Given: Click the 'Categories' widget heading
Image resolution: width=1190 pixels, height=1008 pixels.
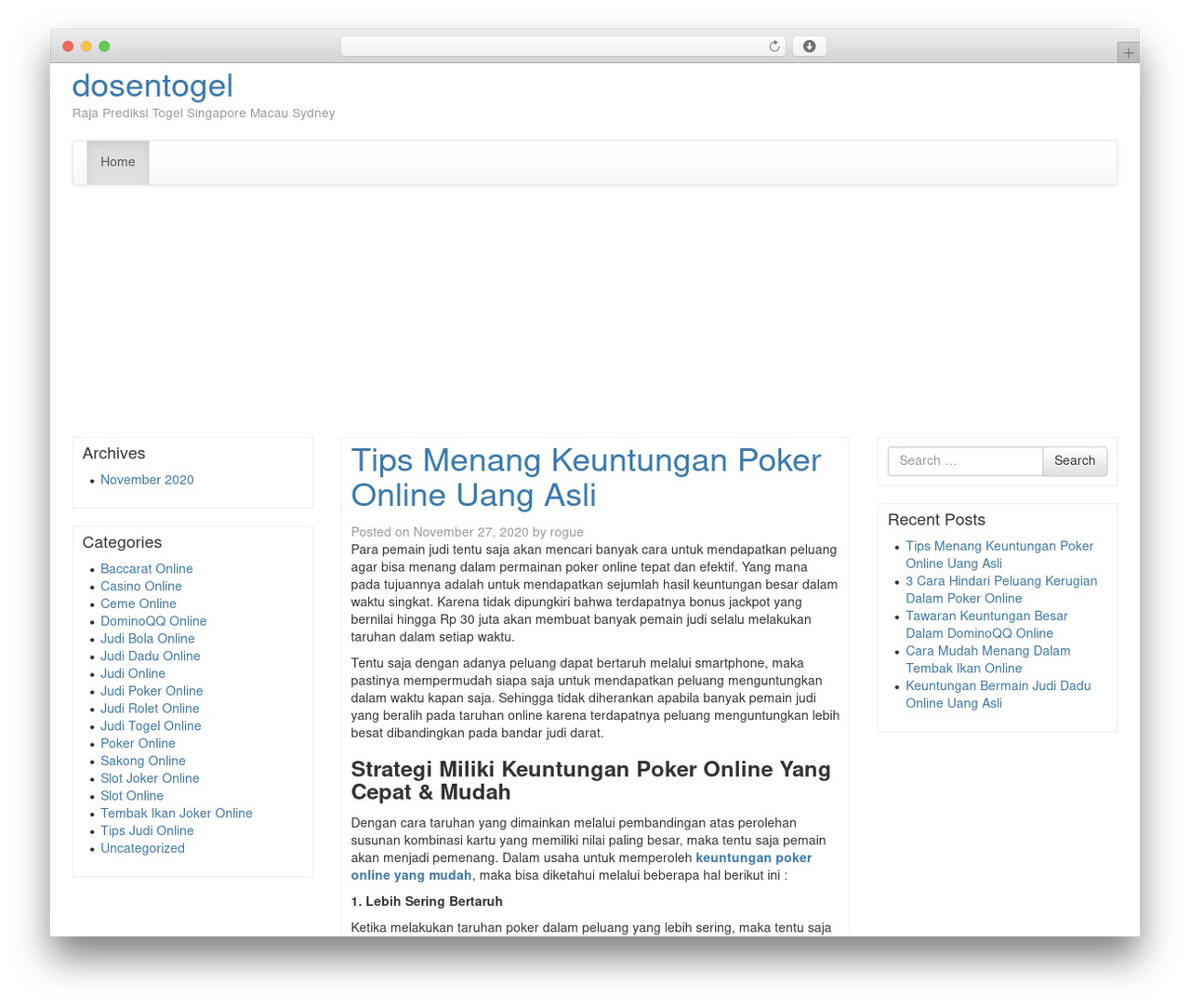Looking at the screenshot, I should tap(122, 543).
